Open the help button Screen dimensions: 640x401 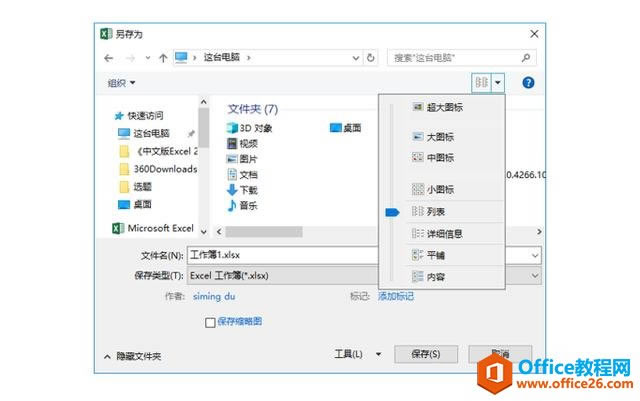(x=528, y=82)
